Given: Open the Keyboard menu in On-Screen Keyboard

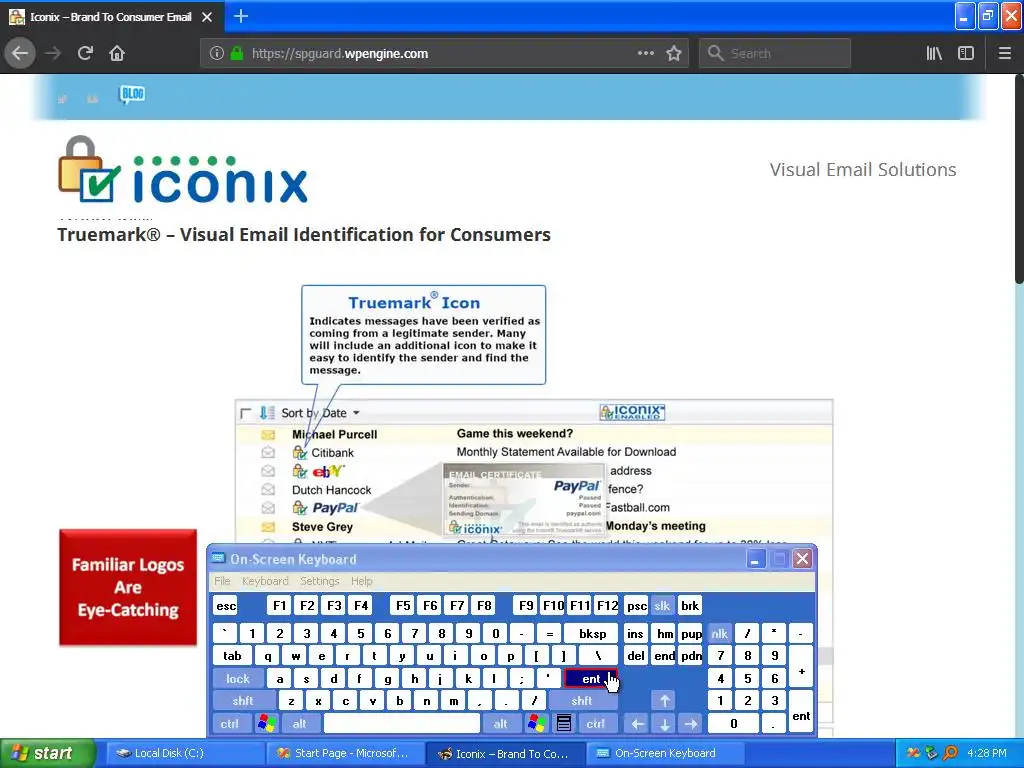Looking at the screenshot, I should pyautogui.click(x=265, y=581).
